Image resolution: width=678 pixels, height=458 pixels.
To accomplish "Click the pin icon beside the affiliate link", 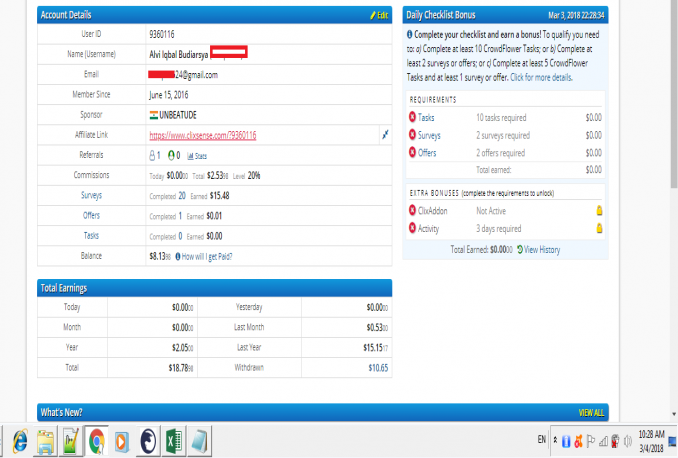I will click(x=386, y=135).
